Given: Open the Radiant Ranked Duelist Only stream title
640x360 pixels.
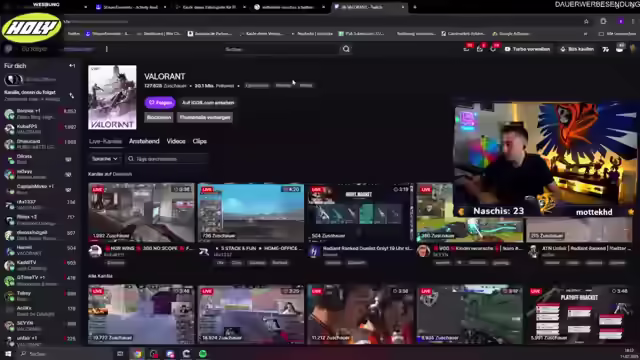Looking at the screenshot, I should tap(367, 249).
